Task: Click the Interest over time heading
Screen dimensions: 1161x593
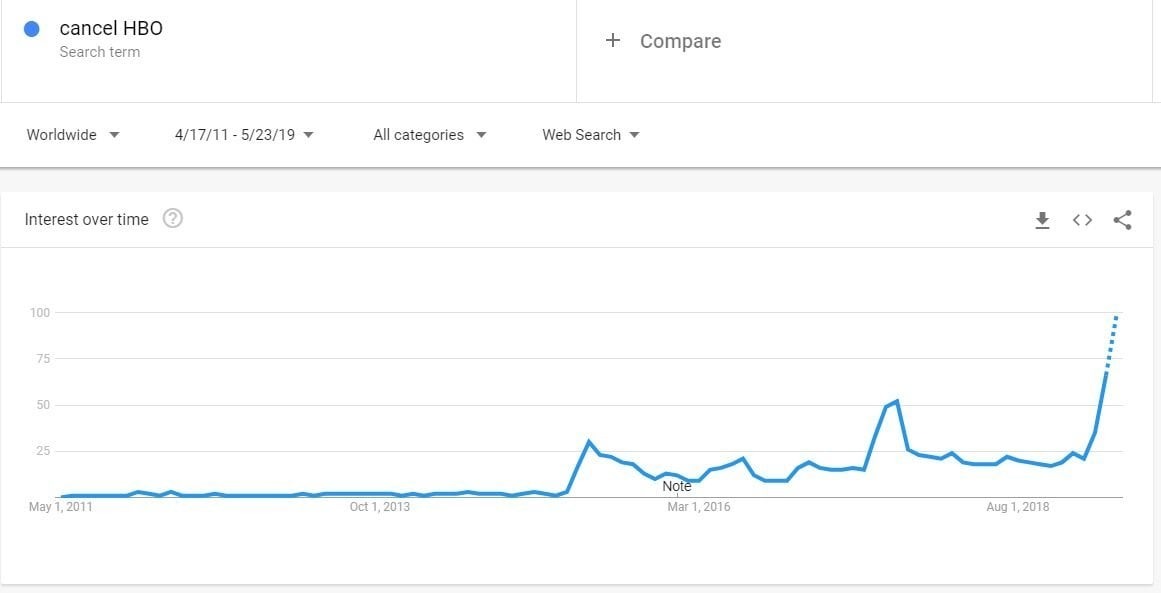Action: 86,219
